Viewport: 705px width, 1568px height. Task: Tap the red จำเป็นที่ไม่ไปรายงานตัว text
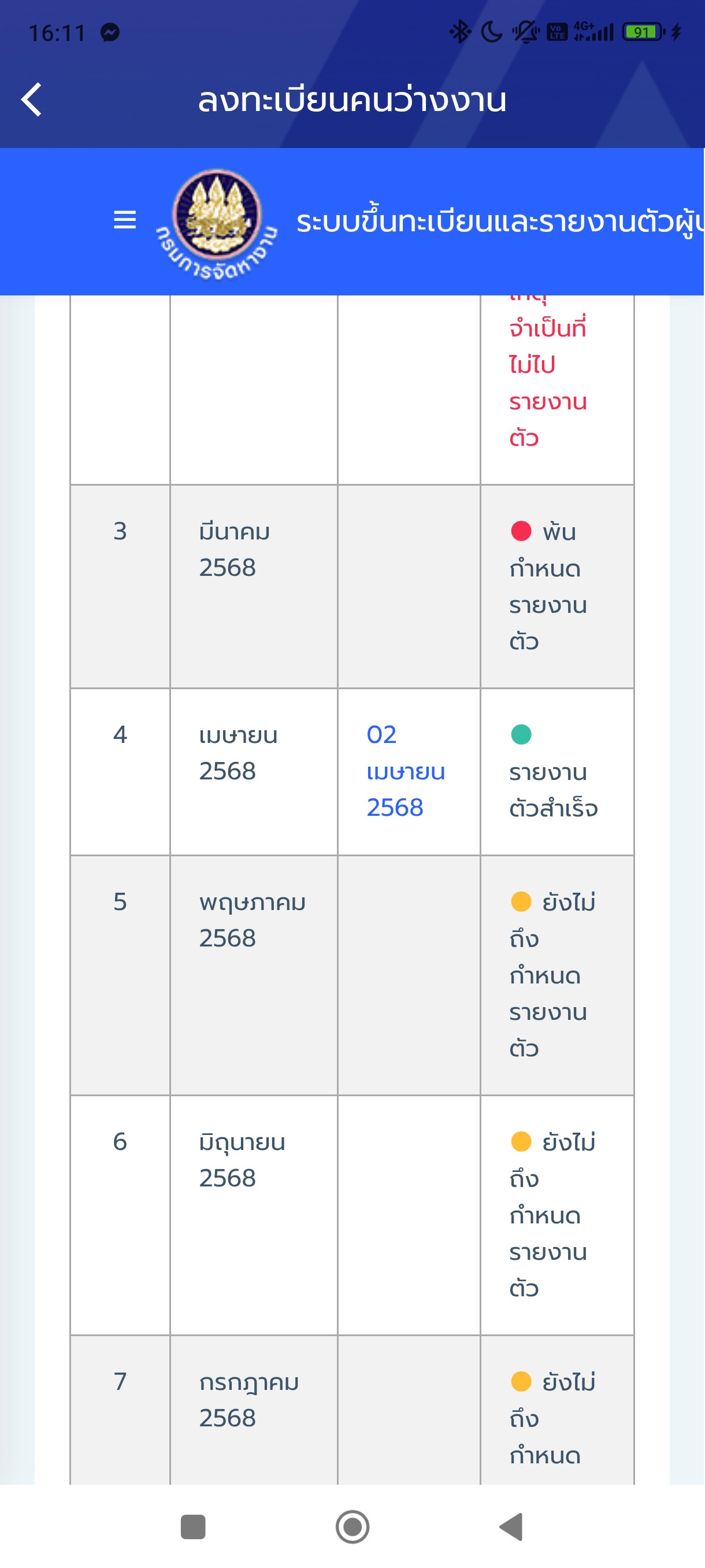pos(548,382)
